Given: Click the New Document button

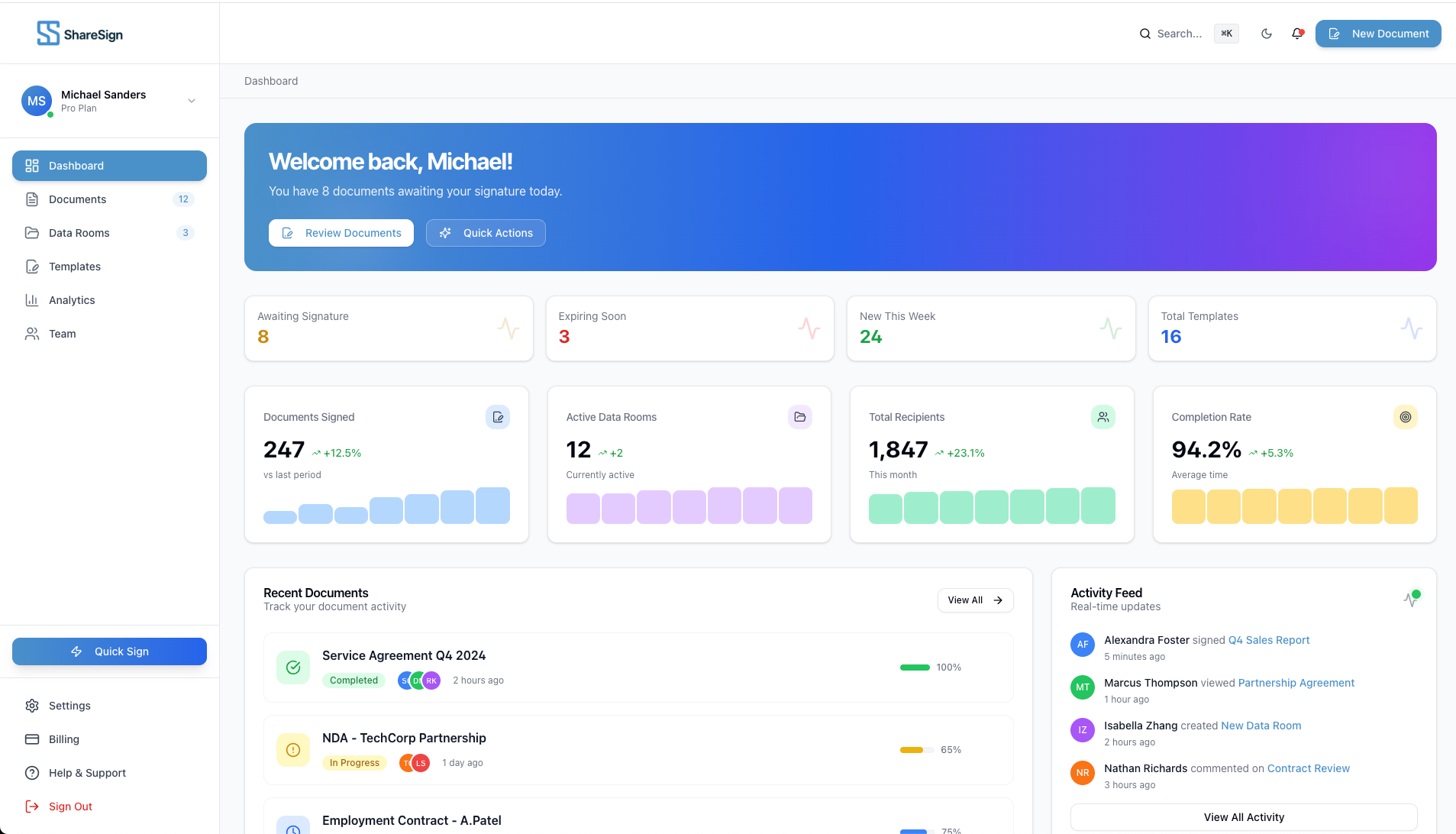Looking at the screenshot, I should (x=1377, y=34).
